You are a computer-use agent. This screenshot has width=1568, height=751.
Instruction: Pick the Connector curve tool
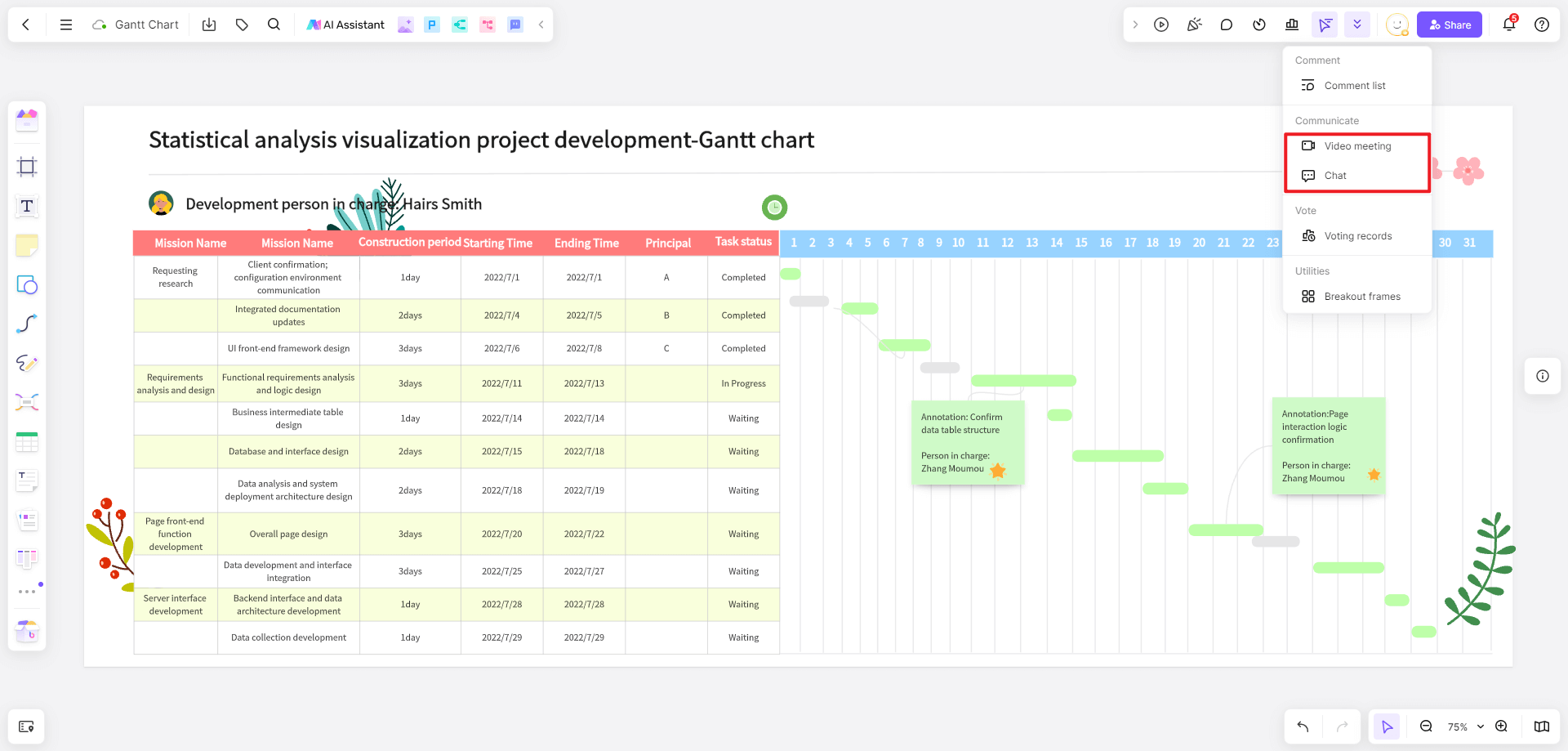click(27, 324)
